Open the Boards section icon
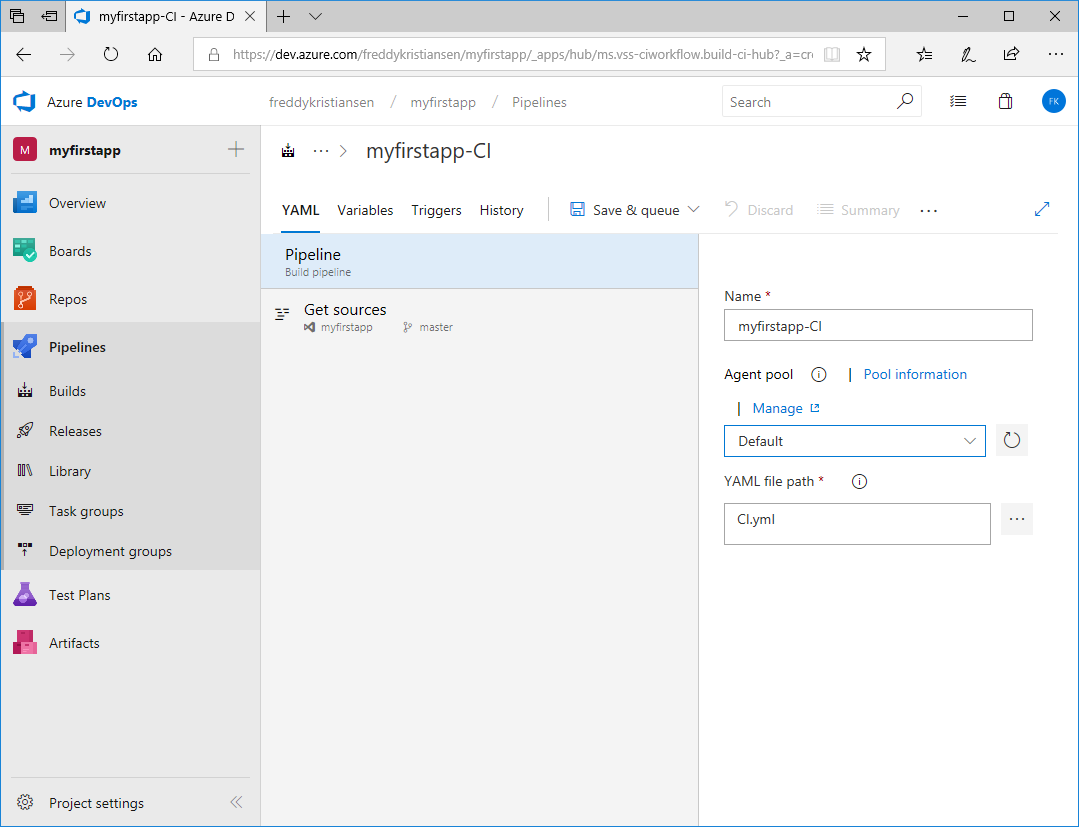This screenshot has width=1079, height=827. coord(25,251)
